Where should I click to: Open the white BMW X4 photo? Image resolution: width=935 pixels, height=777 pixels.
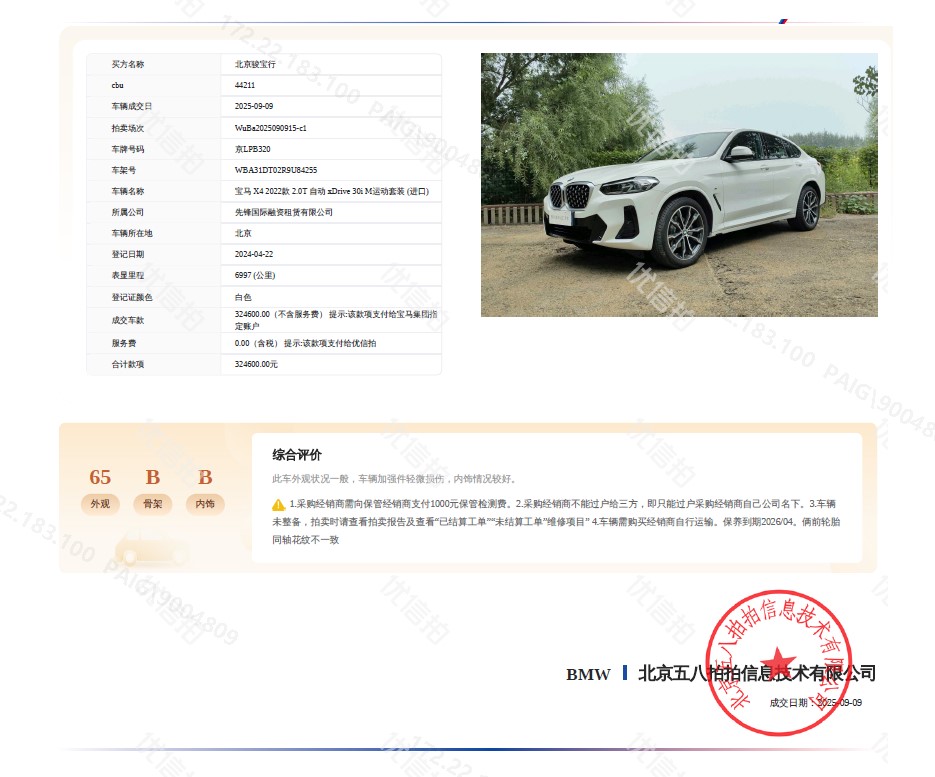coord(679,185)
